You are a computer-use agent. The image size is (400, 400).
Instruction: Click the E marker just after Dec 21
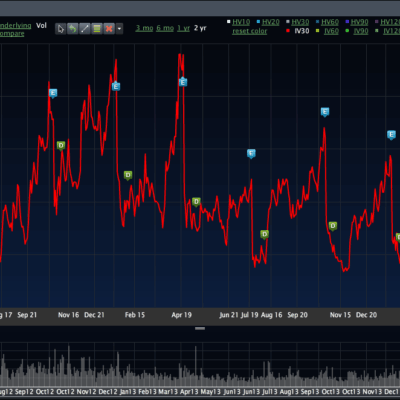[x=116, y=87]
